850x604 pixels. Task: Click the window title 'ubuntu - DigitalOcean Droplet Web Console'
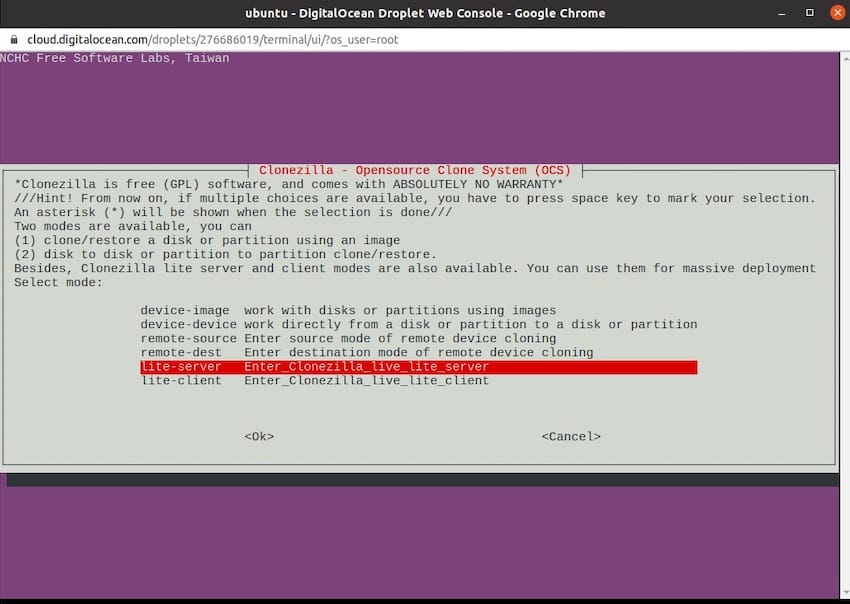pos(425,13)
